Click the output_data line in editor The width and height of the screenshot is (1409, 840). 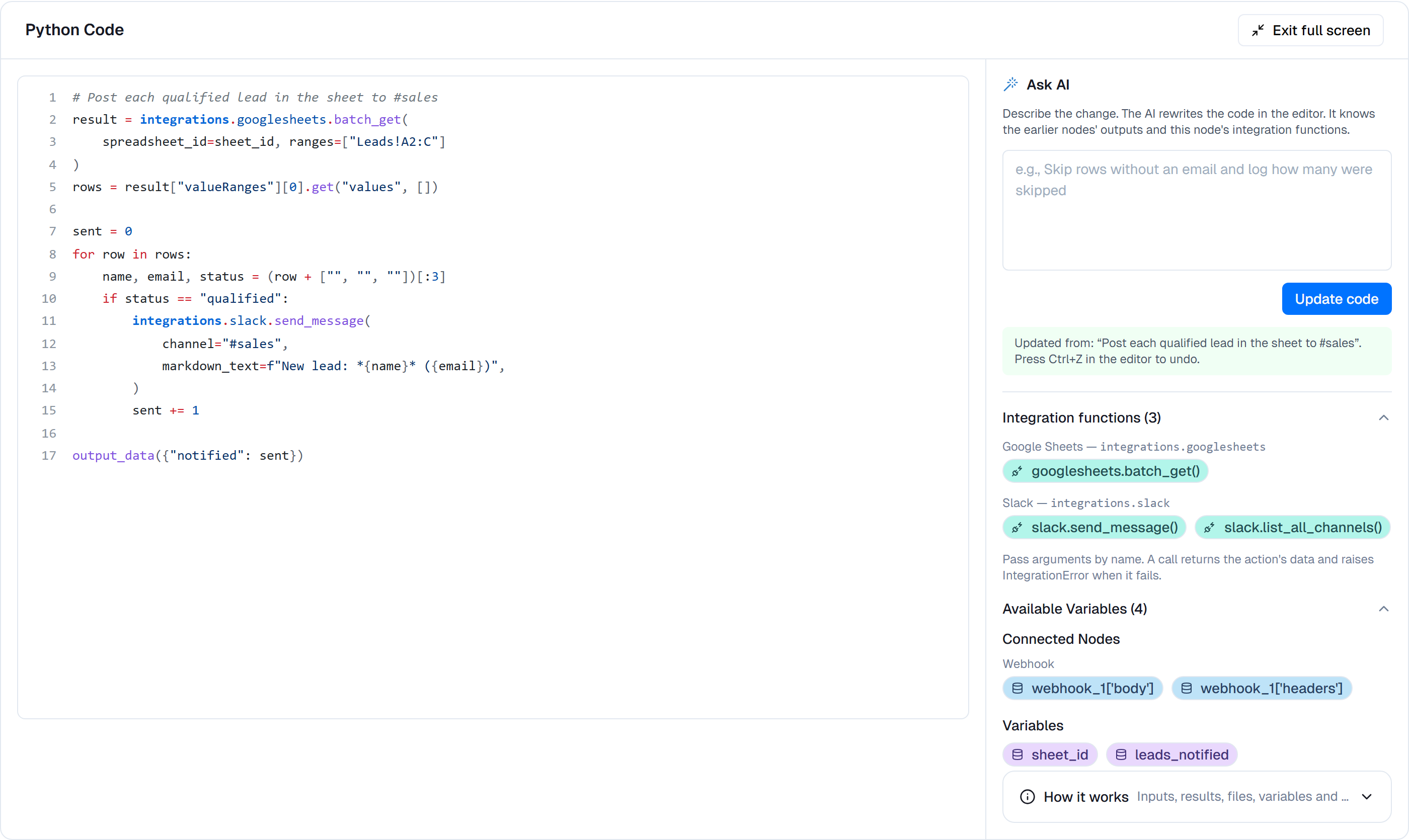coord(188,455)
